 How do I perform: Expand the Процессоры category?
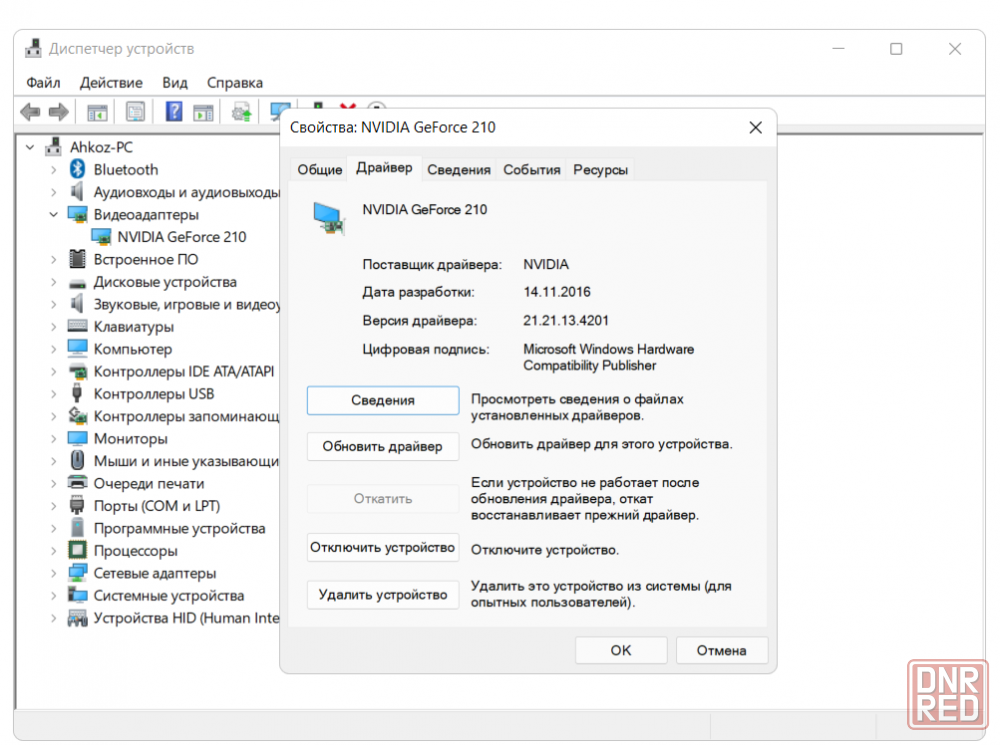pyautogui.click(x=54, y=550)
